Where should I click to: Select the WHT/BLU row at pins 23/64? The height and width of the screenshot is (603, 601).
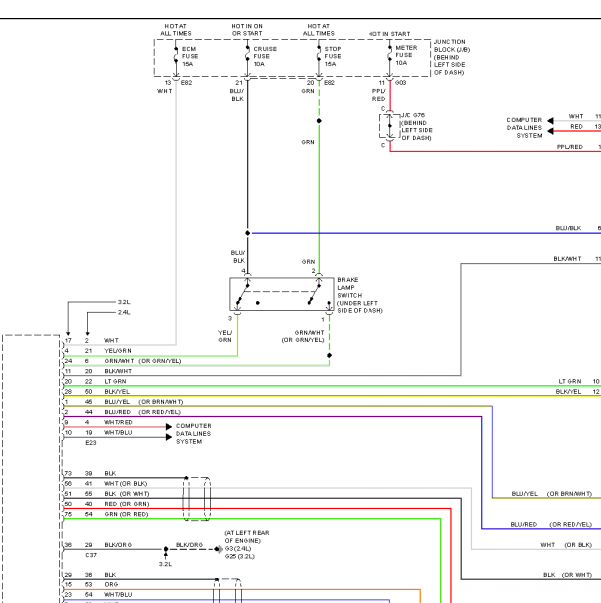pyautogui.click(x=98, y=595)
